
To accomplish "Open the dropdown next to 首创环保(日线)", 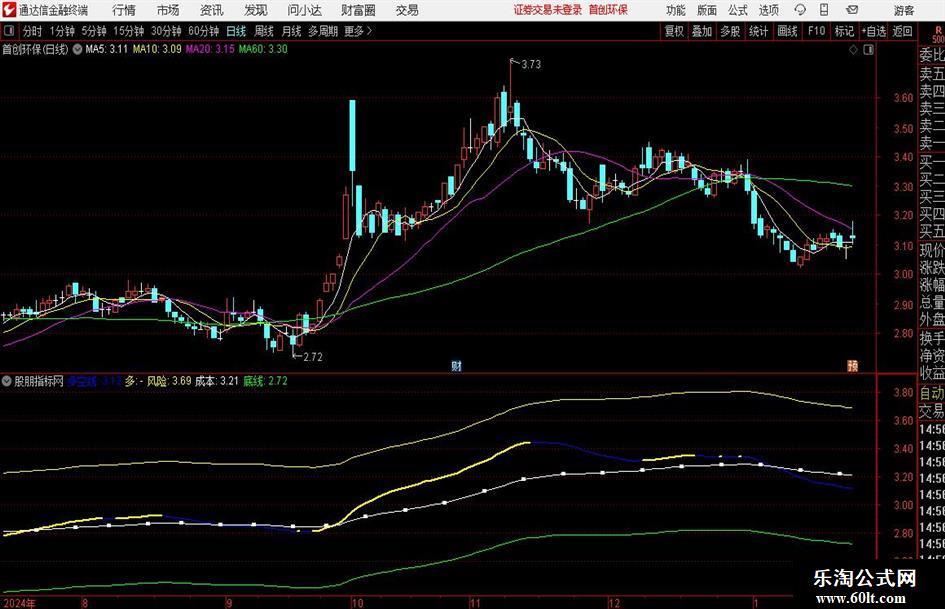I will pos(77,49).
